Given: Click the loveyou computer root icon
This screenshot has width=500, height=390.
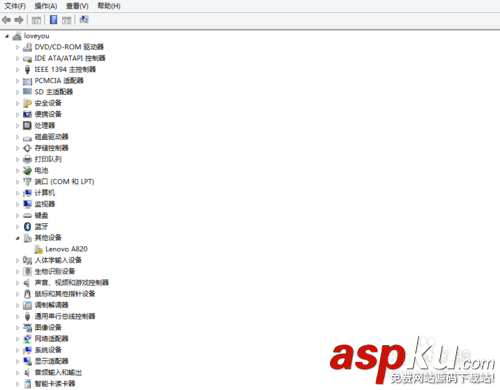Looking at the screenshot, I should tap(17, 36).
